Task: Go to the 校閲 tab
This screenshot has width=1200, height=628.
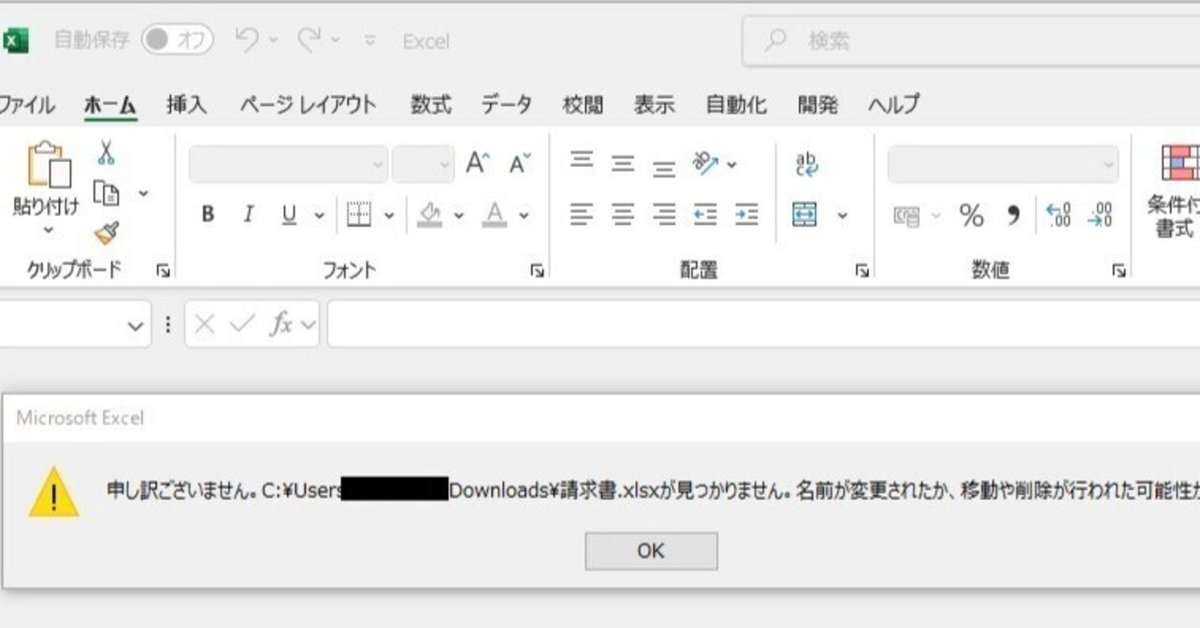Action: click(x=583, y=104)
